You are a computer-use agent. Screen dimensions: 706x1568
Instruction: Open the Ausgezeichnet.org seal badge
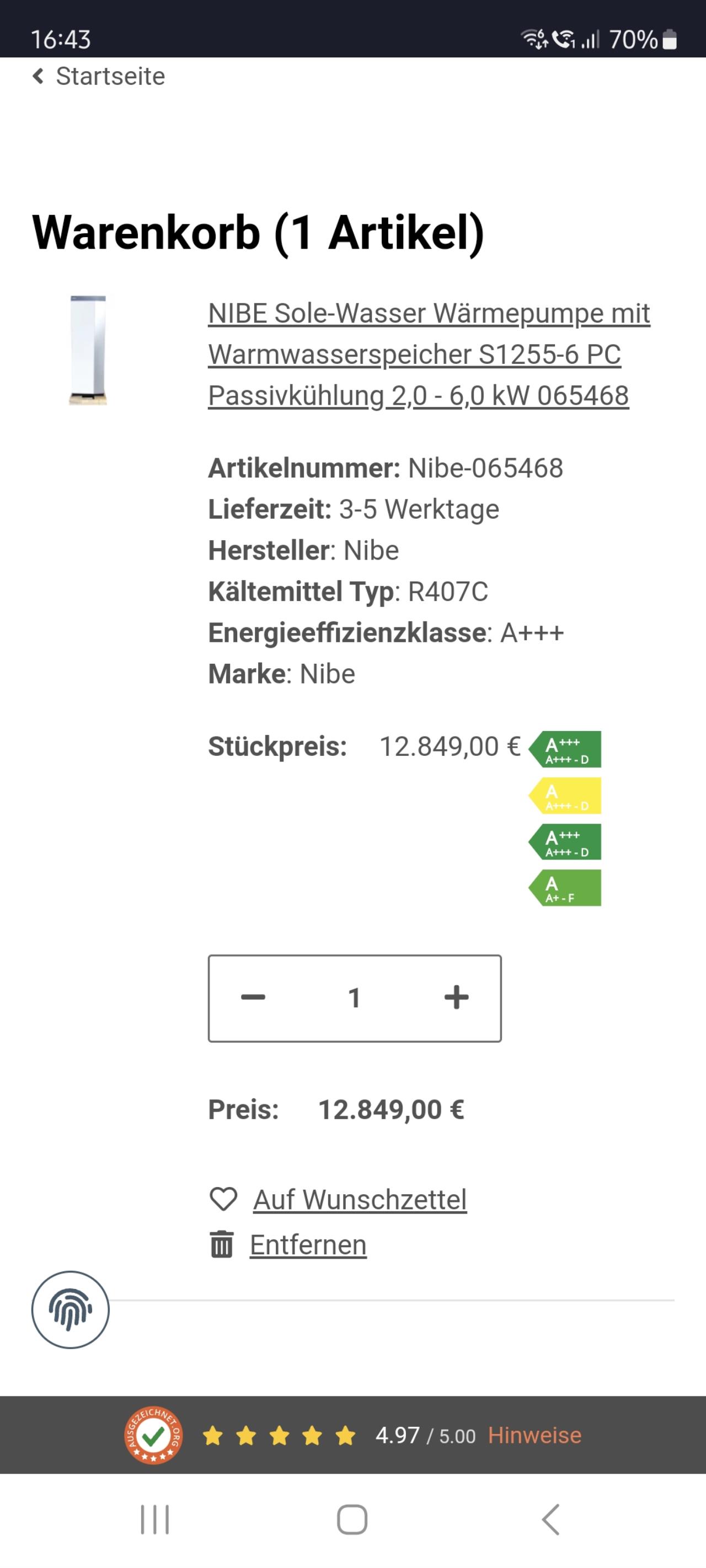(153, 1435)
